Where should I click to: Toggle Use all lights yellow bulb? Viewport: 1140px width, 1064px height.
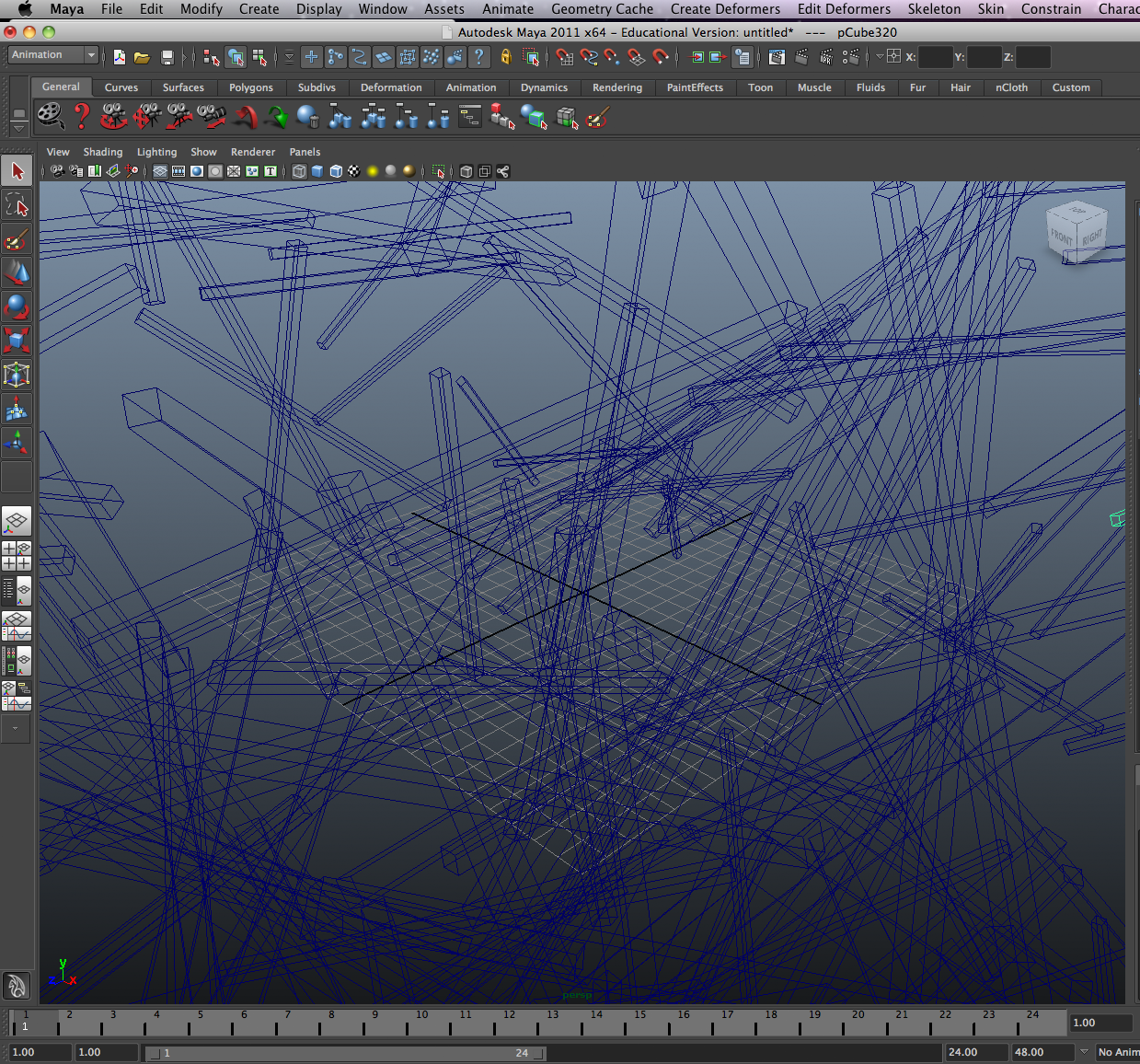point(373,171)
